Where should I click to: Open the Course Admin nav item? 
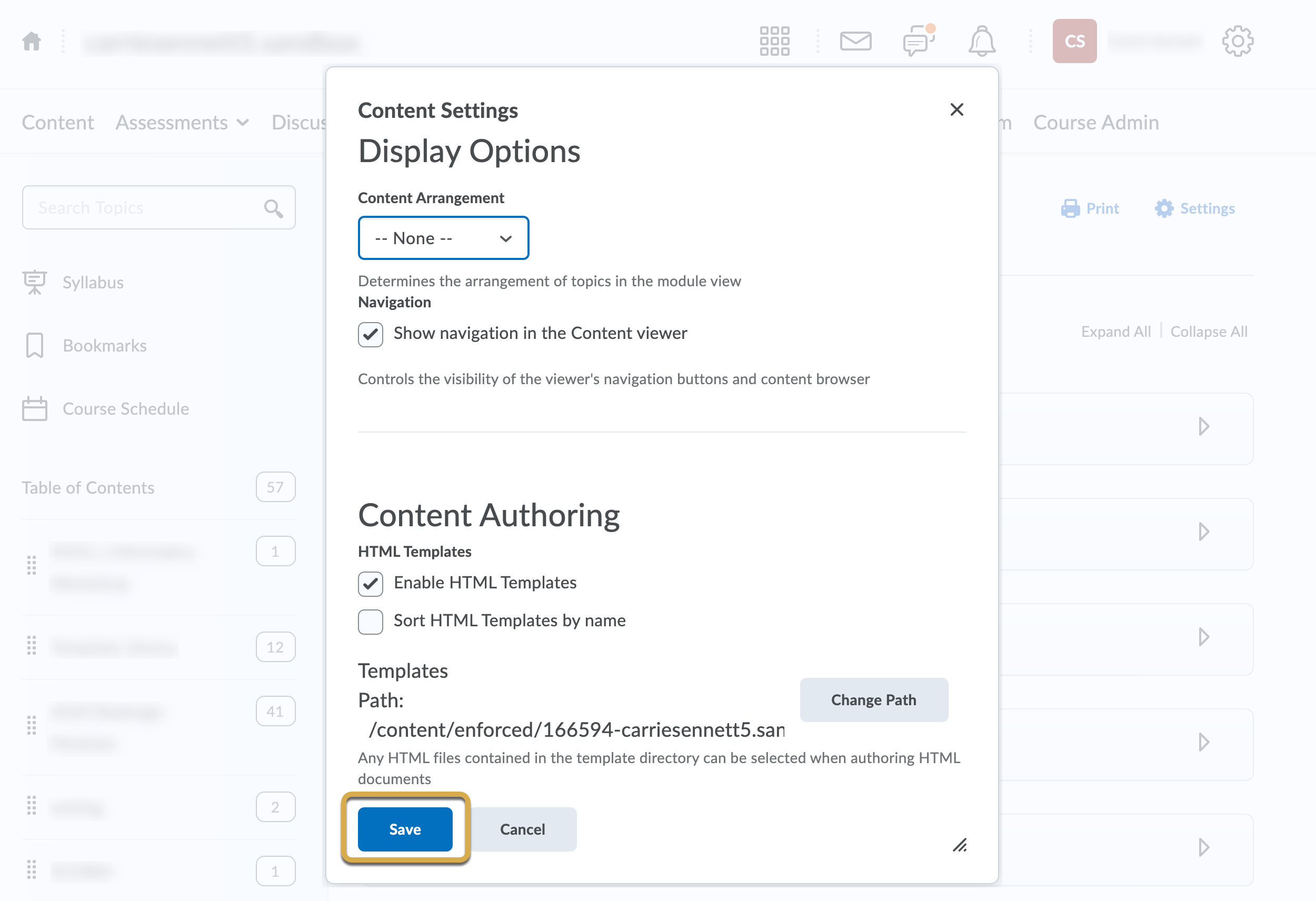click(1096, 122)
